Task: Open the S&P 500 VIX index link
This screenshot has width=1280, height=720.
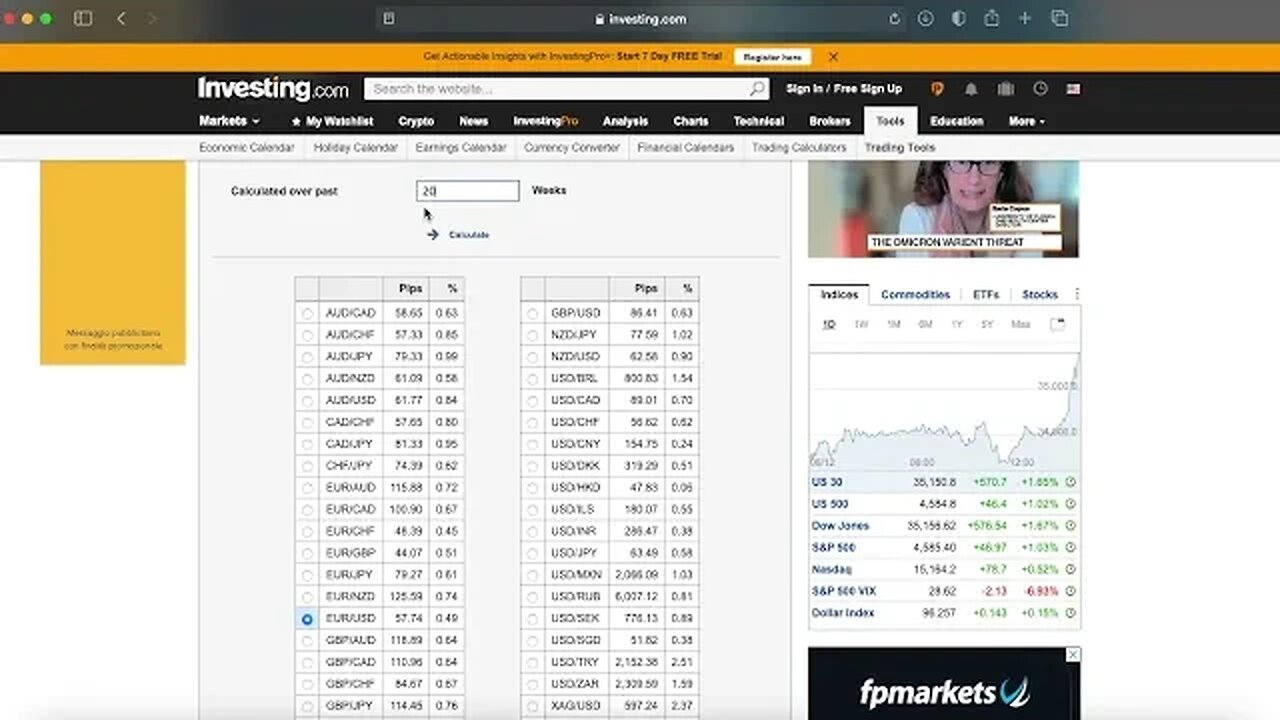Action: coord(844,591)
